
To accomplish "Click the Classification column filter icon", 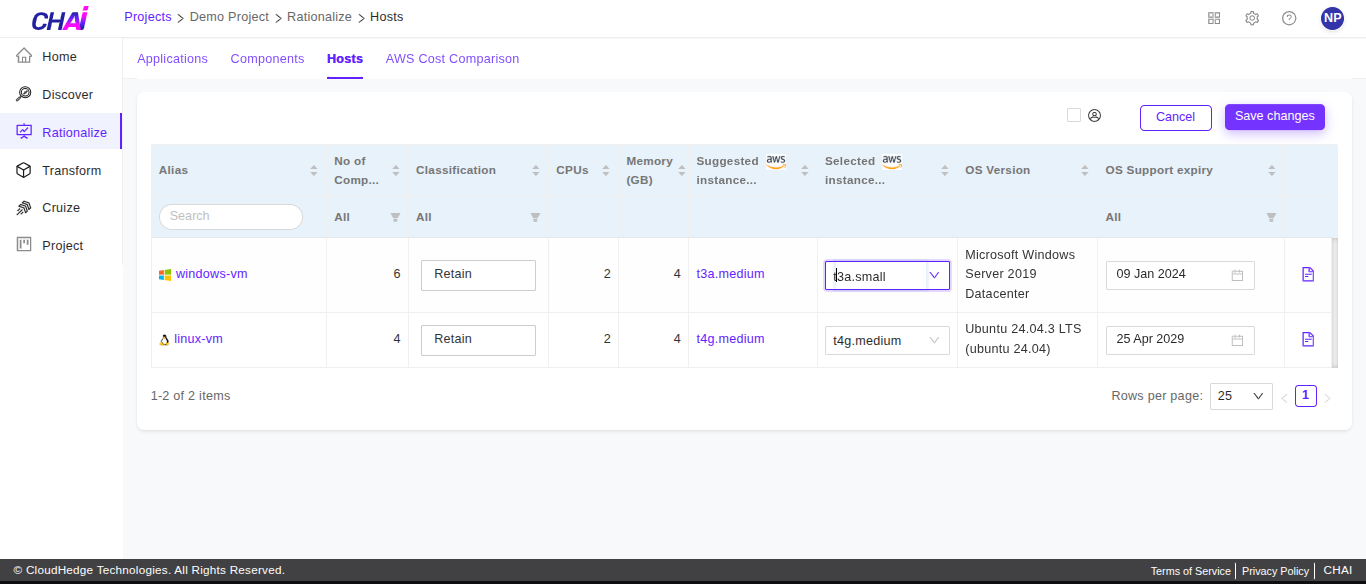I will [535, 217].
